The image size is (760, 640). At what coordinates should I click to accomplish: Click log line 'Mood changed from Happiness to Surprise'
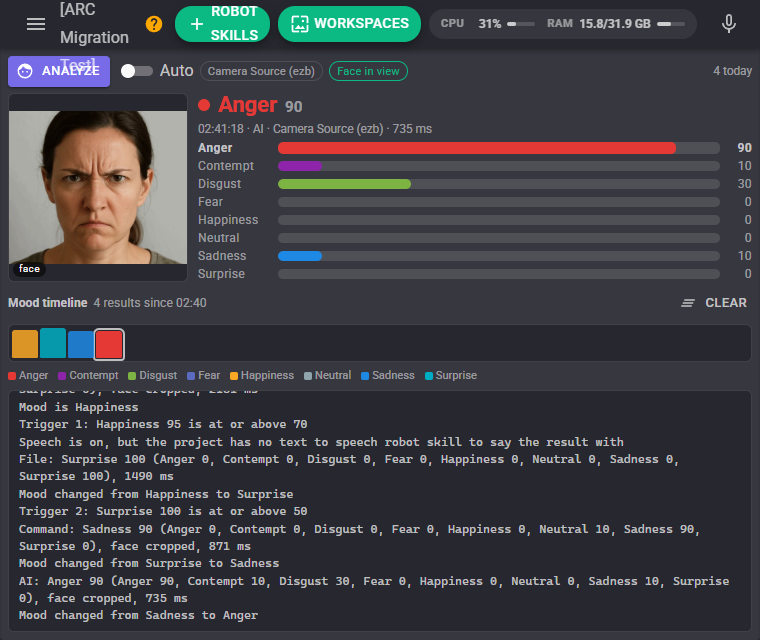click(x=156, y=494)
